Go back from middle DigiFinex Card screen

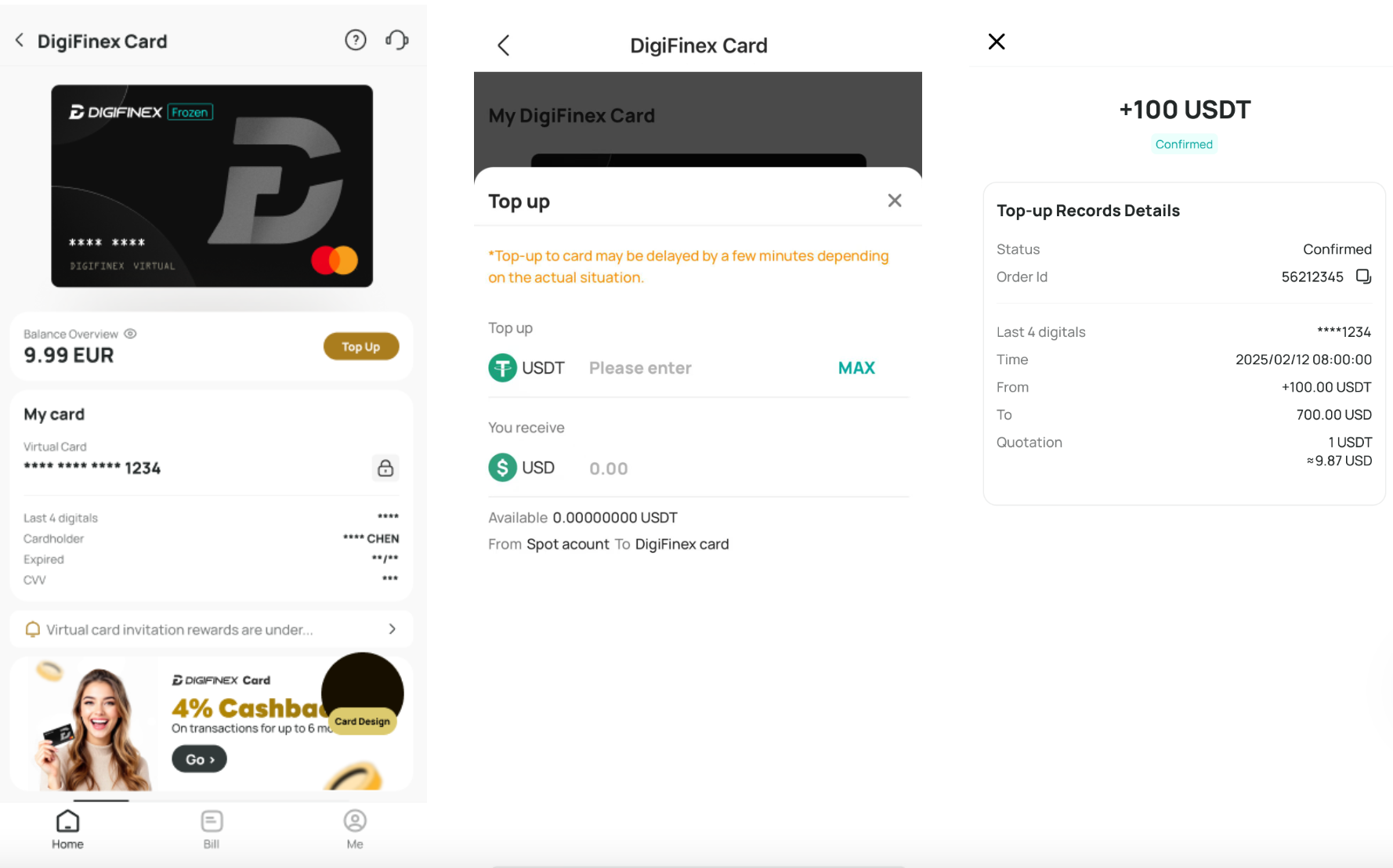tap(504, 45)
